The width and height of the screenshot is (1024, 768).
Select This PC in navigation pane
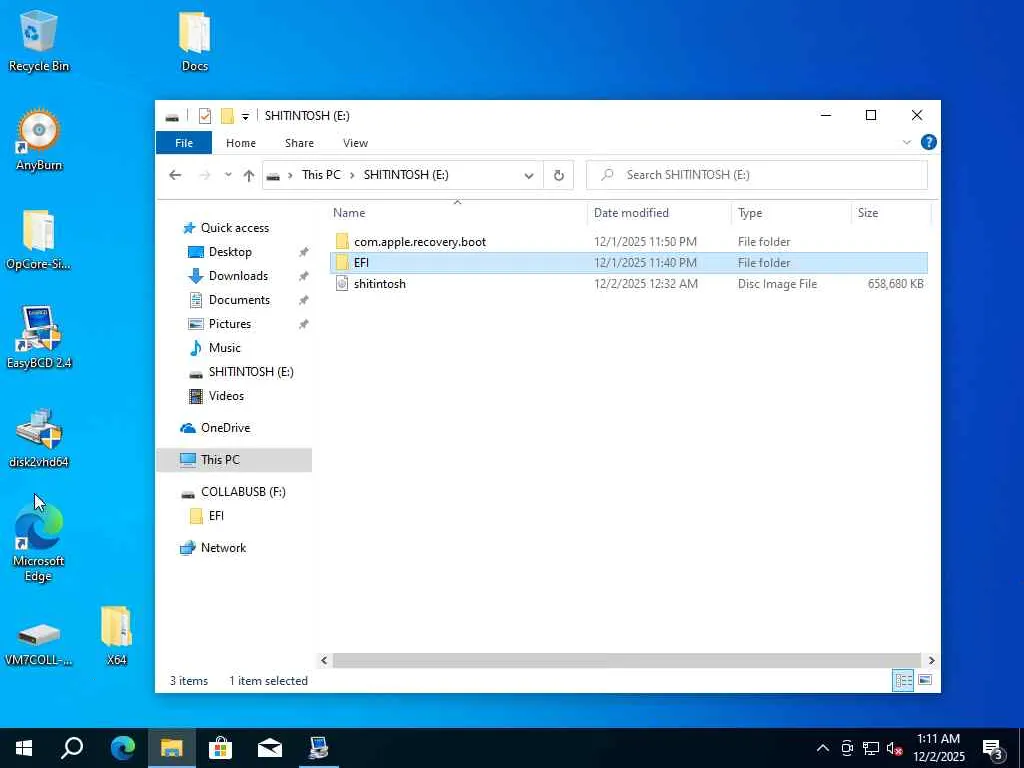(234, 460)
